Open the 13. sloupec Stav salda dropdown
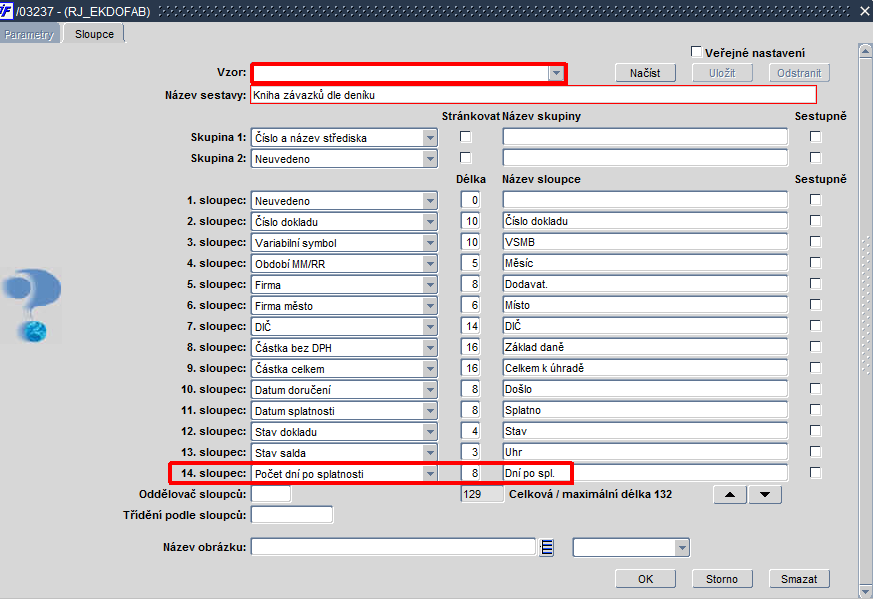 429,453
